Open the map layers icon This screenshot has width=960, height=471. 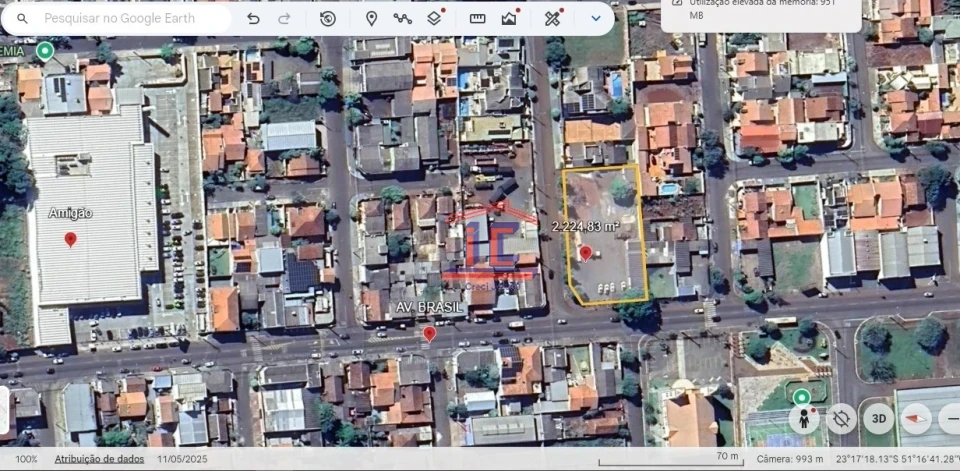point(434,18)
